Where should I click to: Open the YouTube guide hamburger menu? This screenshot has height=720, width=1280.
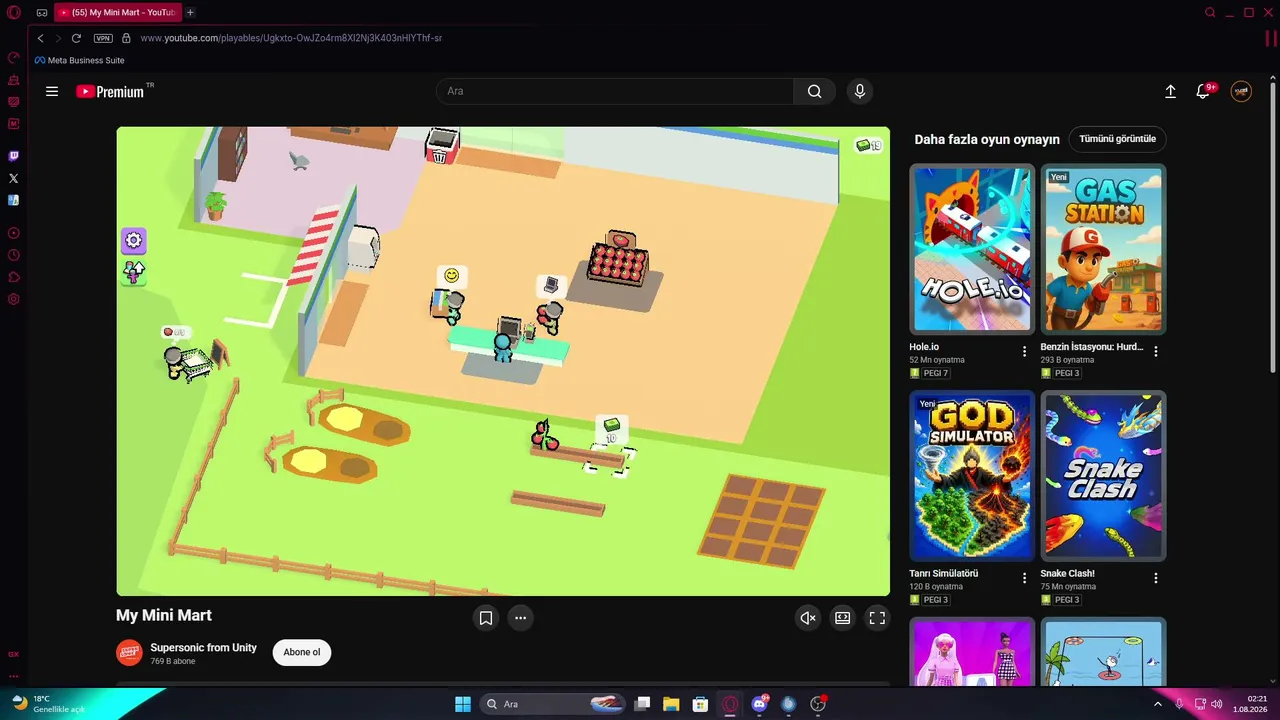point(52,91)
